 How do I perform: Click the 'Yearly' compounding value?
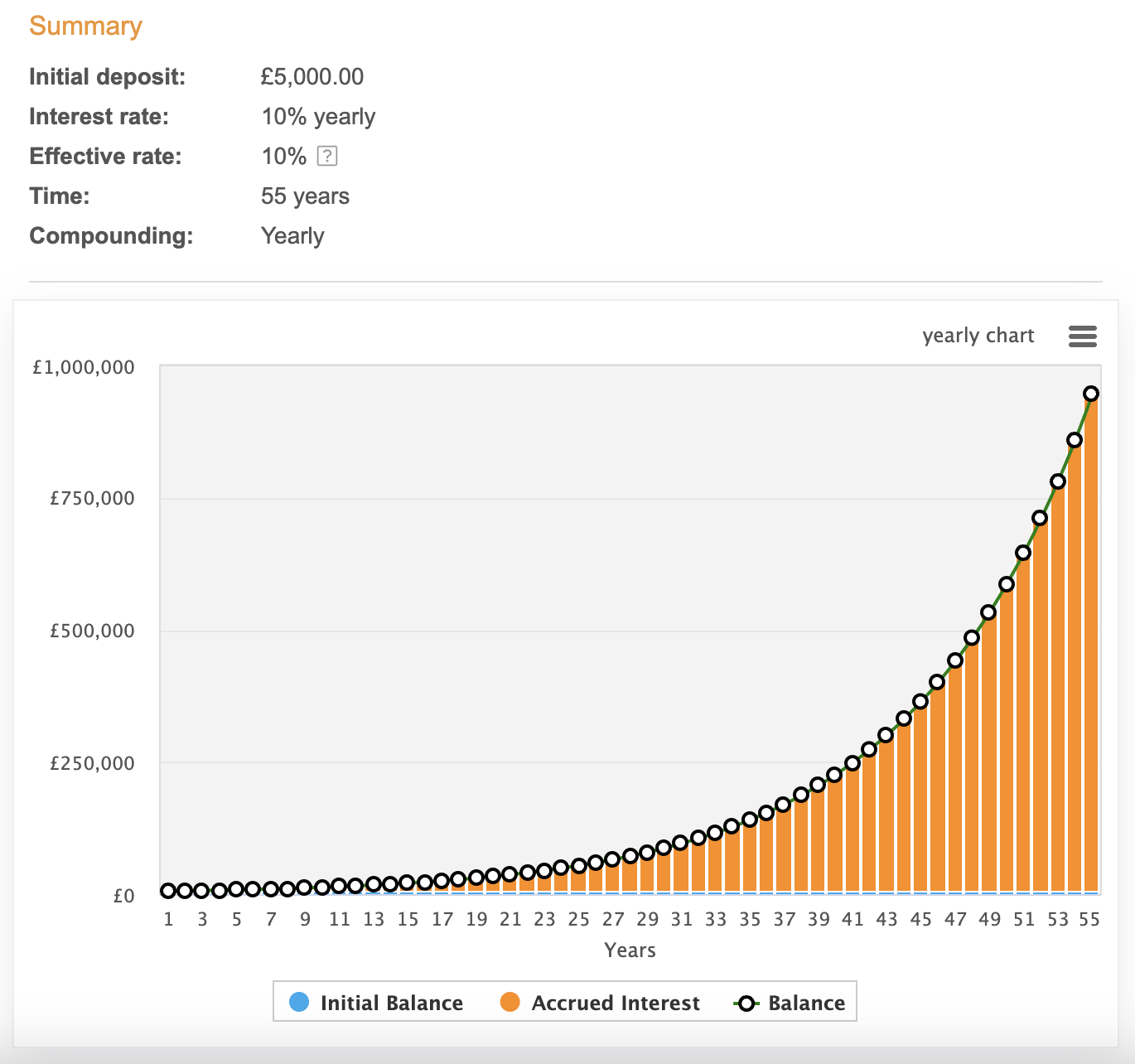pos(292,236)
